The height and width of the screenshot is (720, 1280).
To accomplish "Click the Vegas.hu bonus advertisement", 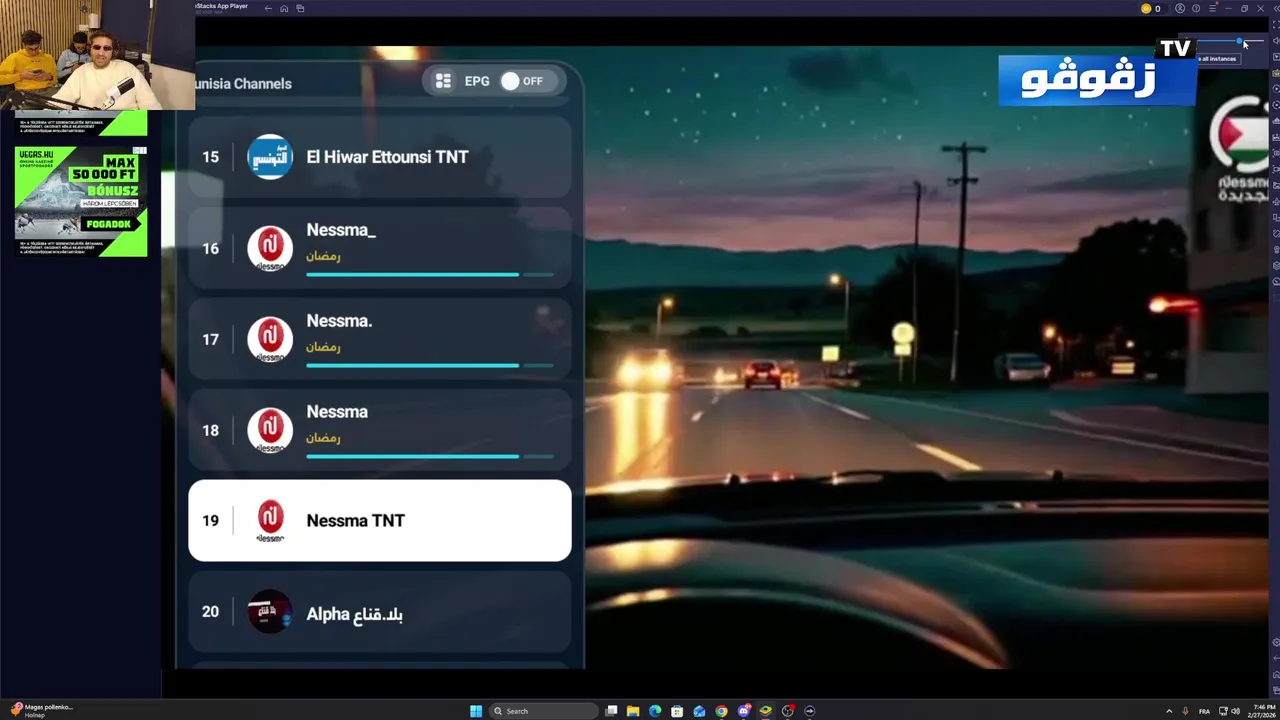I will pyautogui.click(x=81, y=201).
